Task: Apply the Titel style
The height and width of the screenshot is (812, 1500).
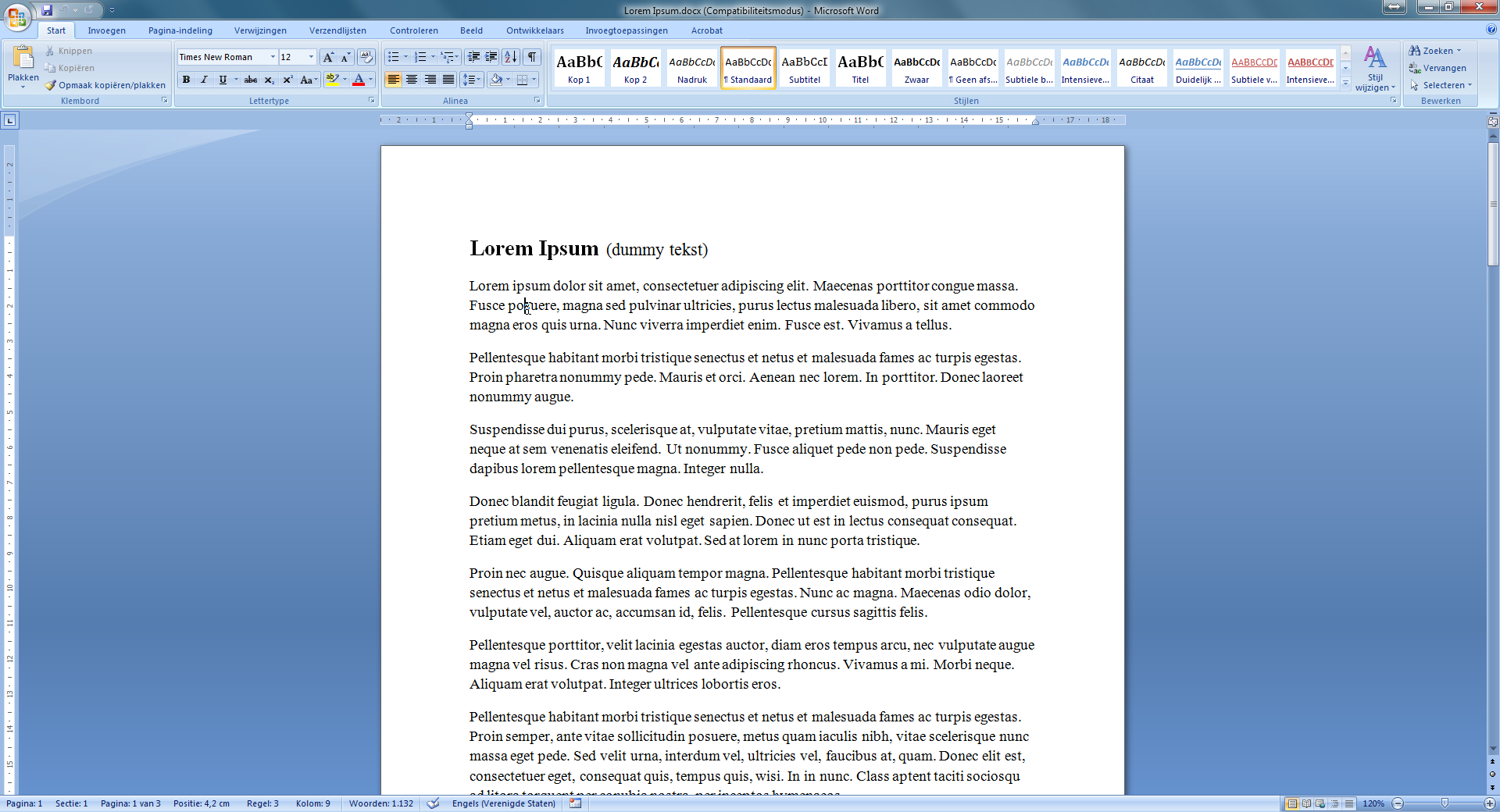Action: [x=860, y=68]
